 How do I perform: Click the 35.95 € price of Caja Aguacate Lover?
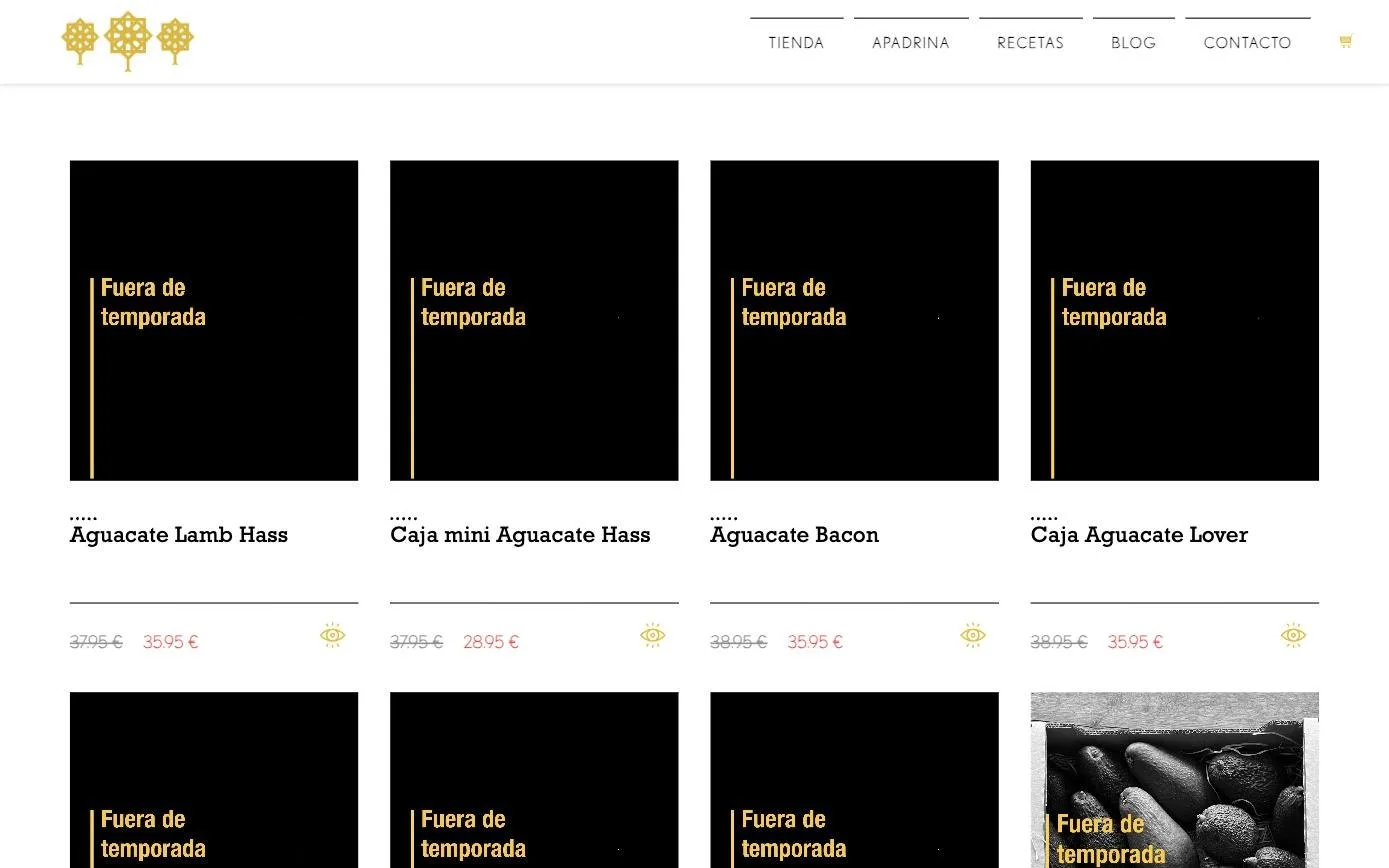(x=1135, y=642)
